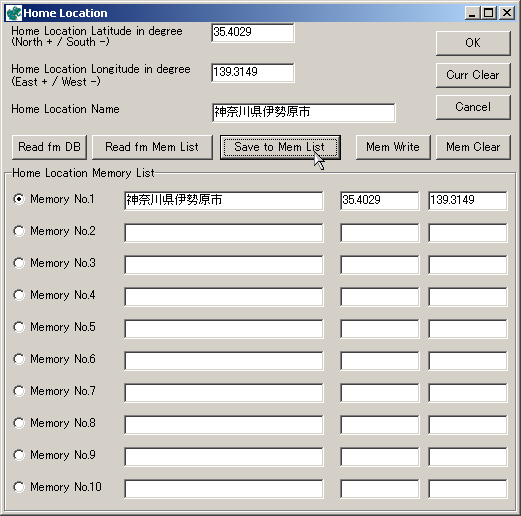This screenshot has width=521, height=516.
Task: Click the Curr Clear button
Action: 473,75
